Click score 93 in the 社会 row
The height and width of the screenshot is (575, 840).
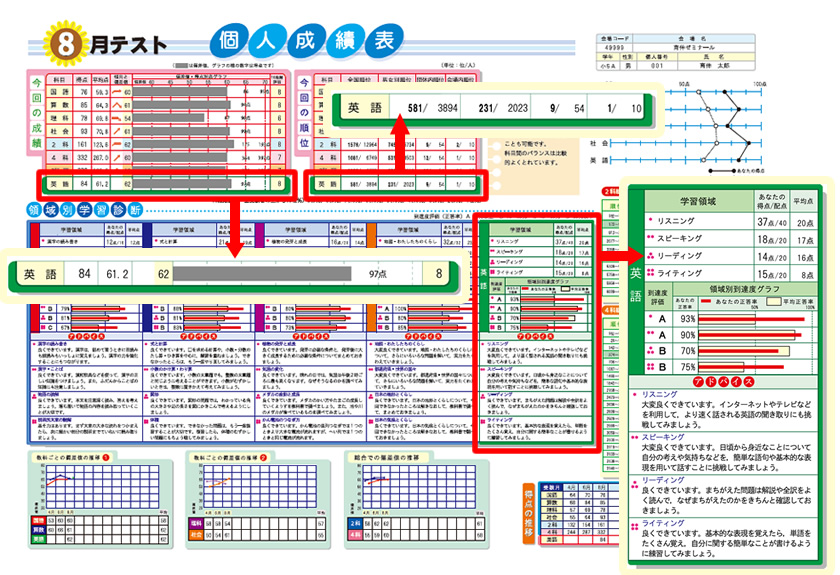[84, 131]
